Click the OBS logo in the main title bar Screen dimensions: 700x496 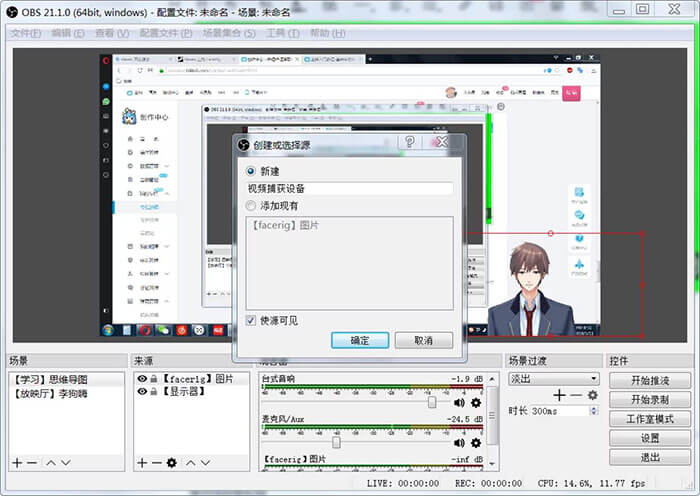[12, 12]
